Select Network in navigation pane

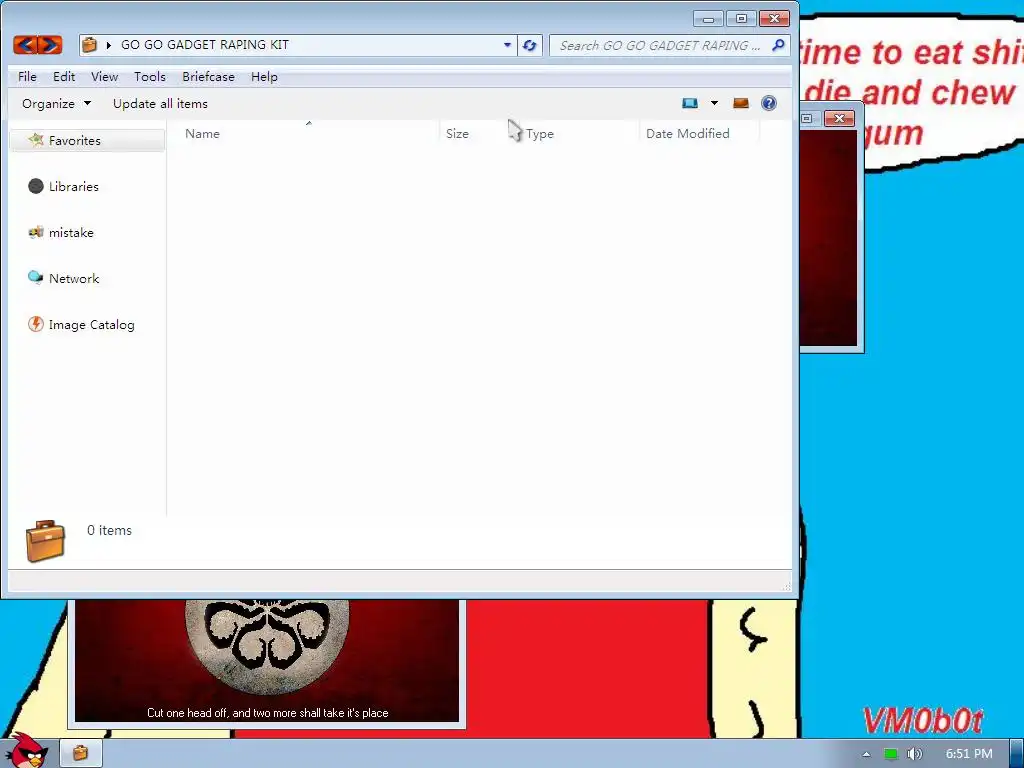pyautogui.click(x=74, y=278)
